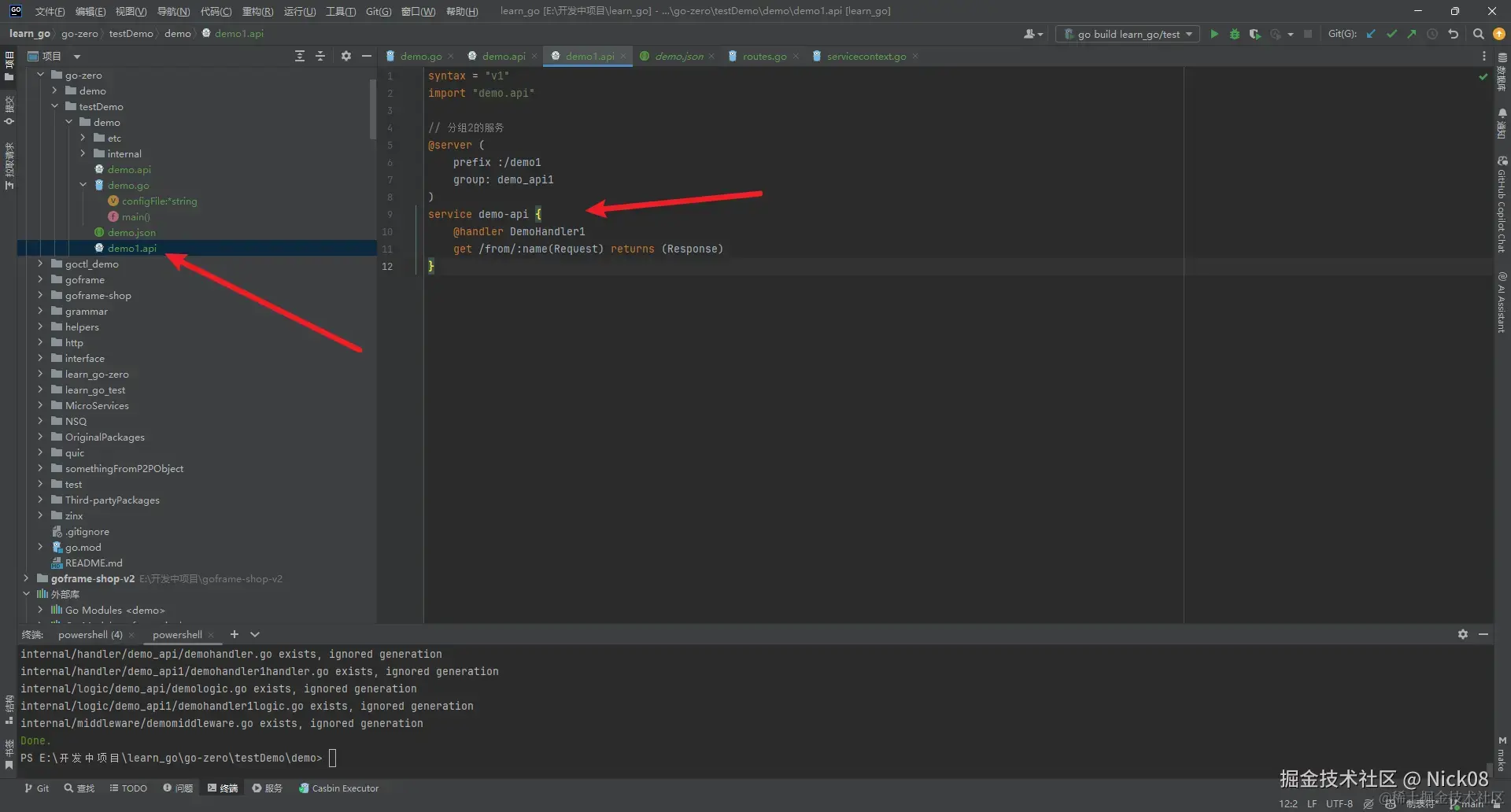The image size is (1511, 812).
Task: Commit changes with the Git checkmark
Action: point(1391,34)
